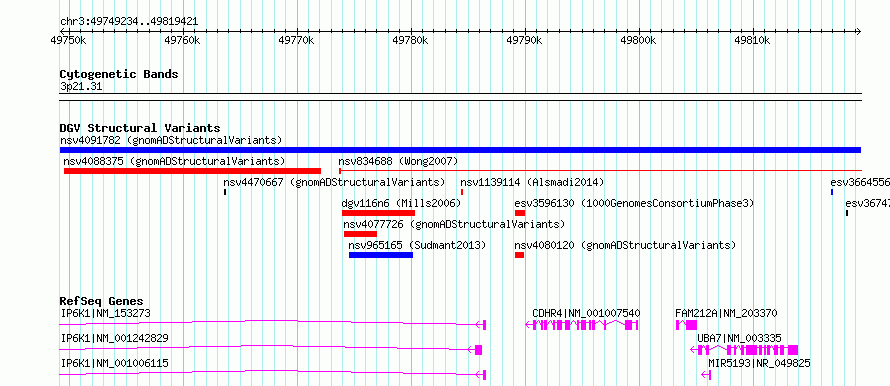
Task: Click the thin red nsv834688 variant line
Action: 601,170
